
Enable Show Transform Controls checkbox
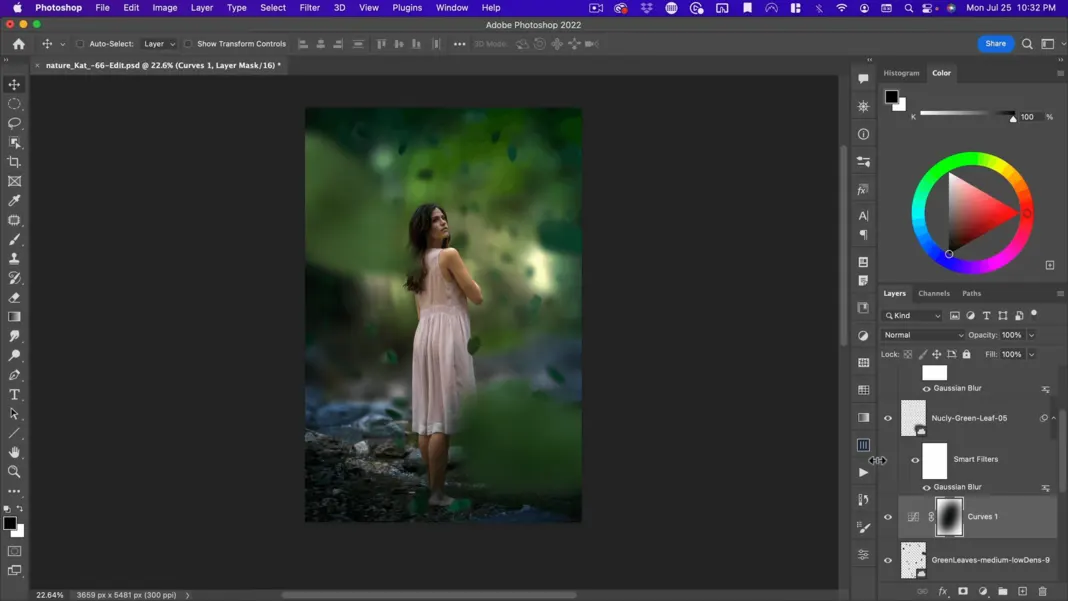(x=188, y=44)
